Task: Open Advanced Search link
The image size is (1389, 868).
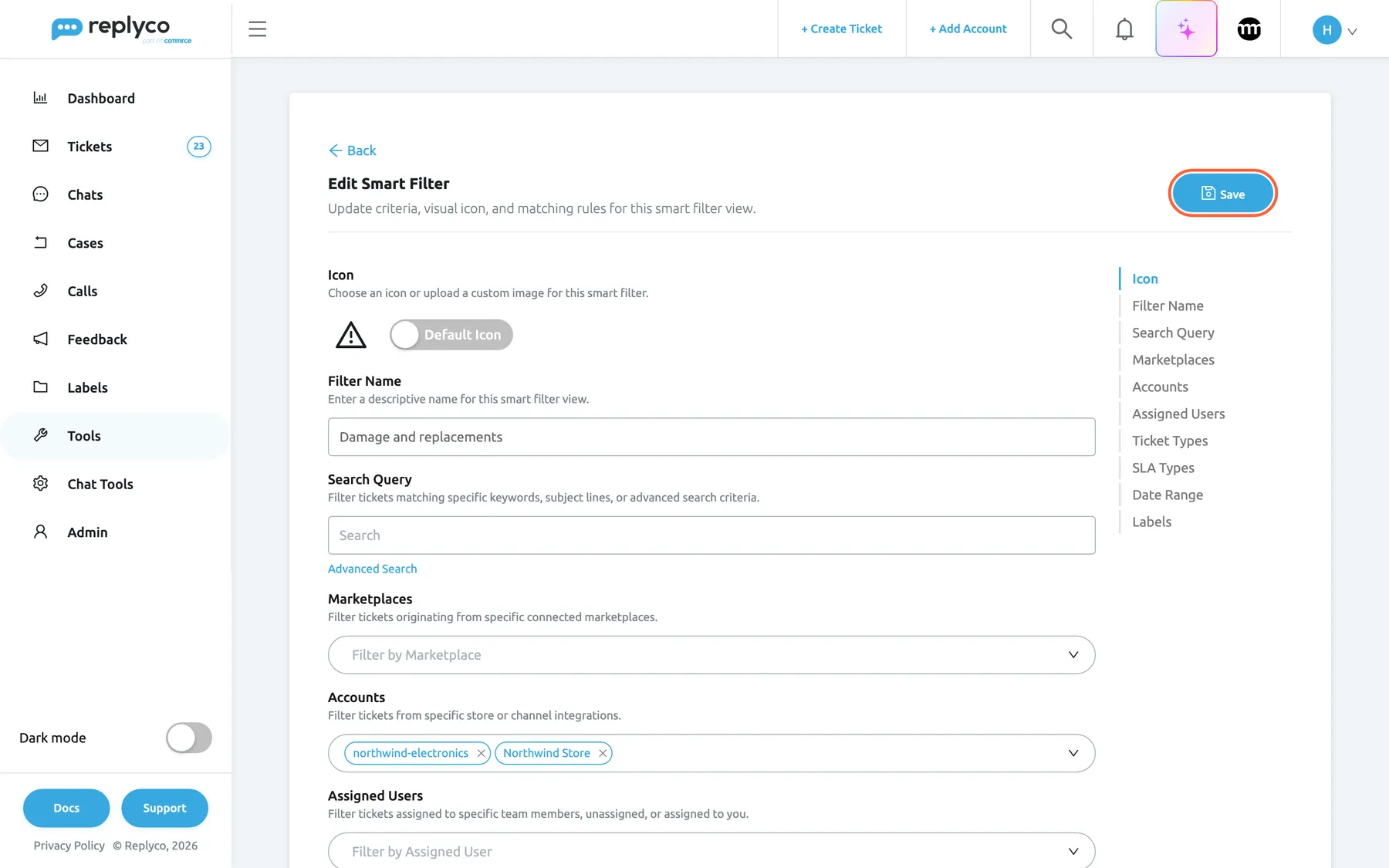Action: point(372,569)
